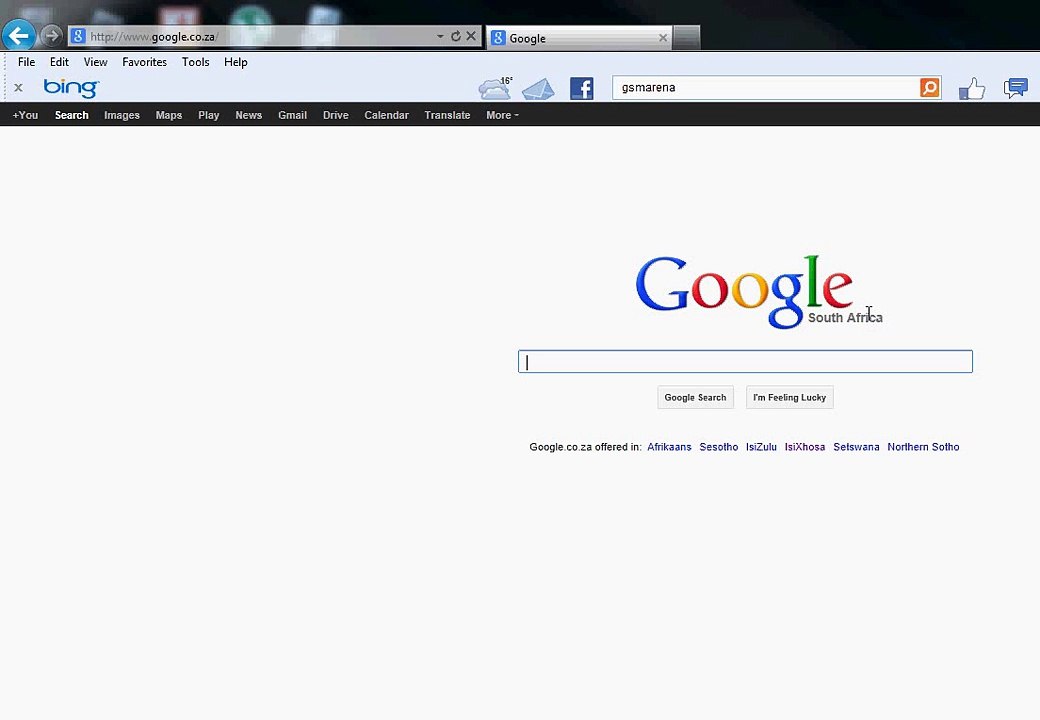Screen dimensions: 1040x720
Task: Click the I'm Feeling Lucky button
Action: [x=789, y=397]
